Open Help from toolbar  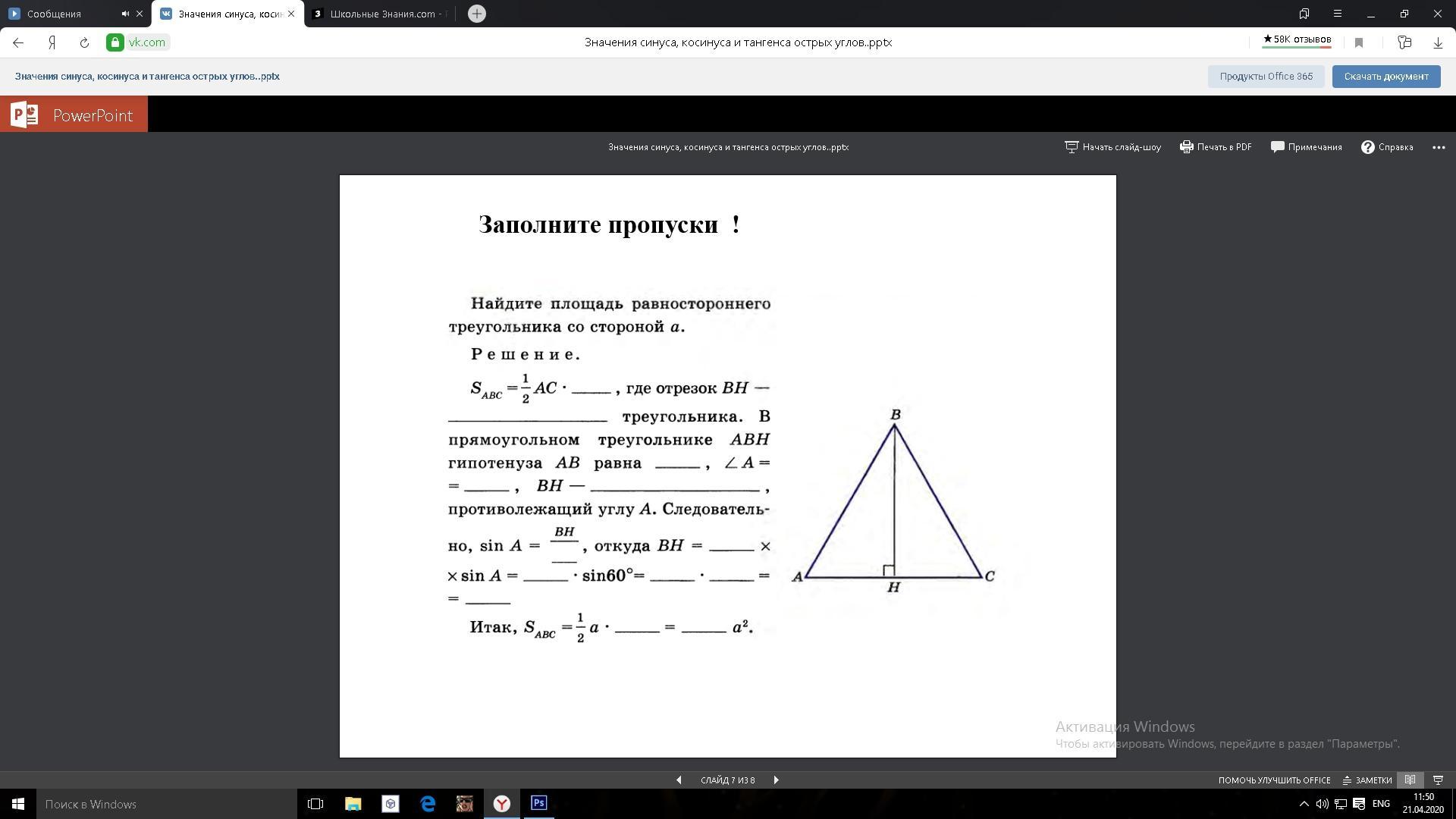[x=1387, y=147]
